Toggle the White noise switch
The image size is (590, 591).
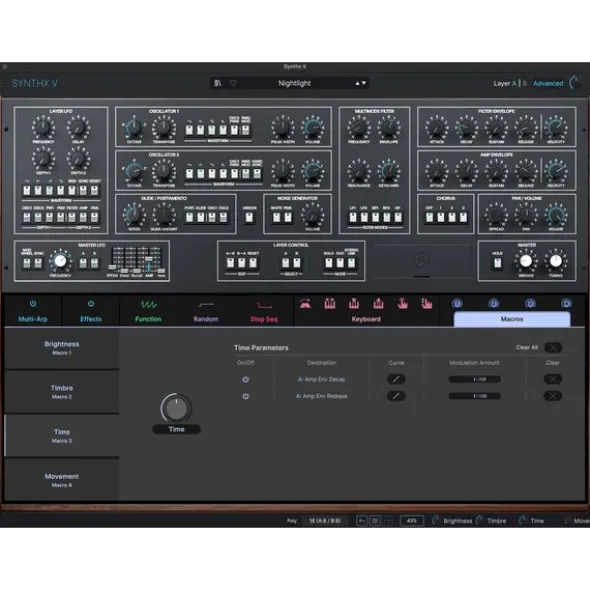276,217
